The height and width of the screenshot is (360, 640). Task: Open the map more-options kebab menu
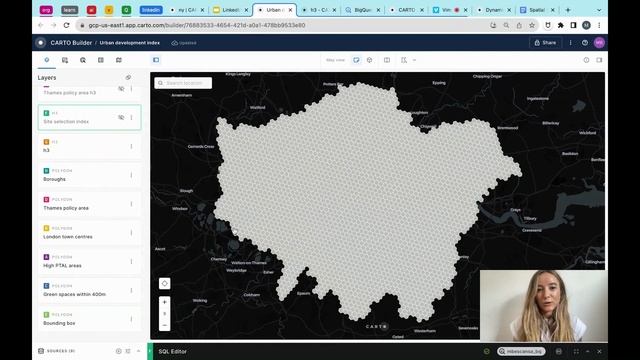pyautogui.click(x=571, y=42)
